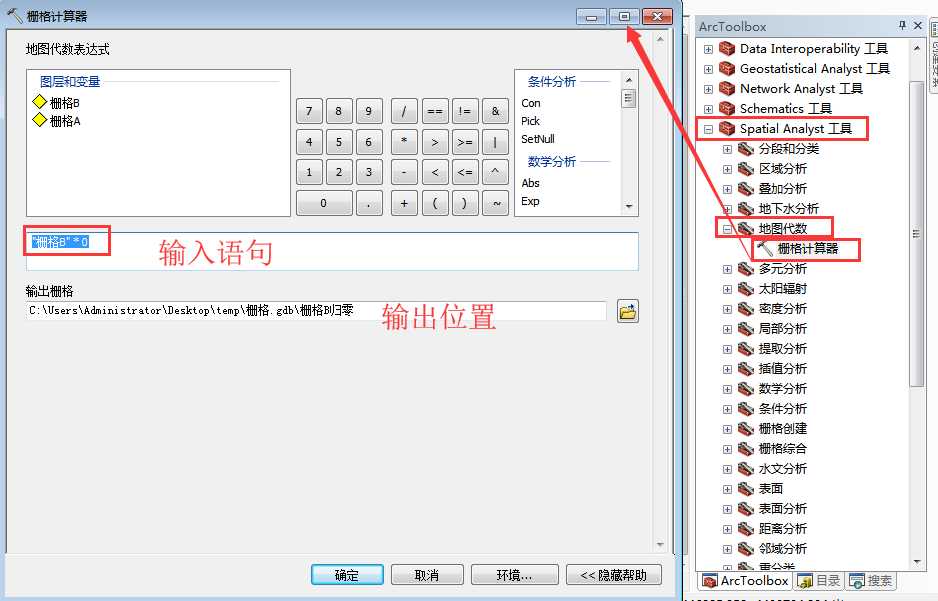This screenshot has width=938, height=601.
Task: Click the ArcToolbox tree scroll down arrow
Action: click(916, 562)
